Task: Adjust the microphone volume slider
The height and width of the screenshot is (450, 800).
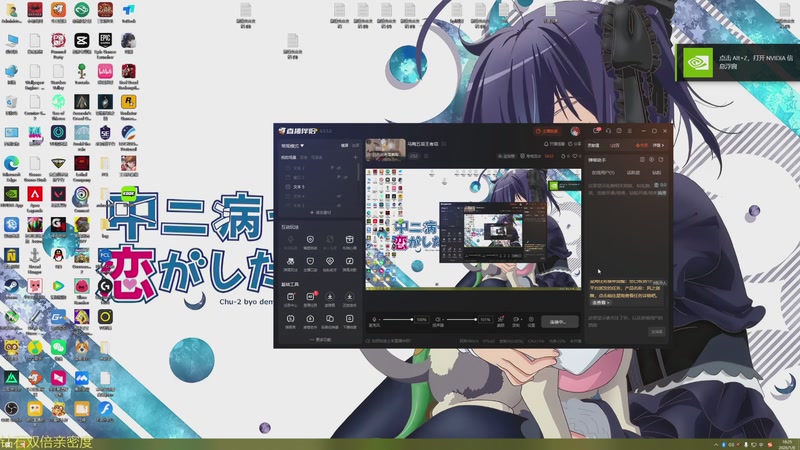Action: point(398,319)
